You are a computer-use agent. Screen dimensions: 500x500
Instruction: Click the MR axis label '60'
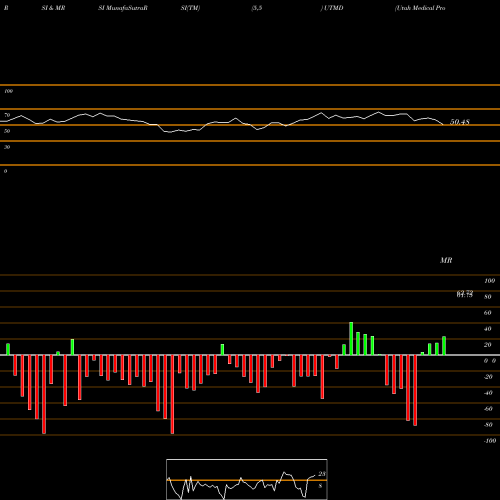coord(488,313)
